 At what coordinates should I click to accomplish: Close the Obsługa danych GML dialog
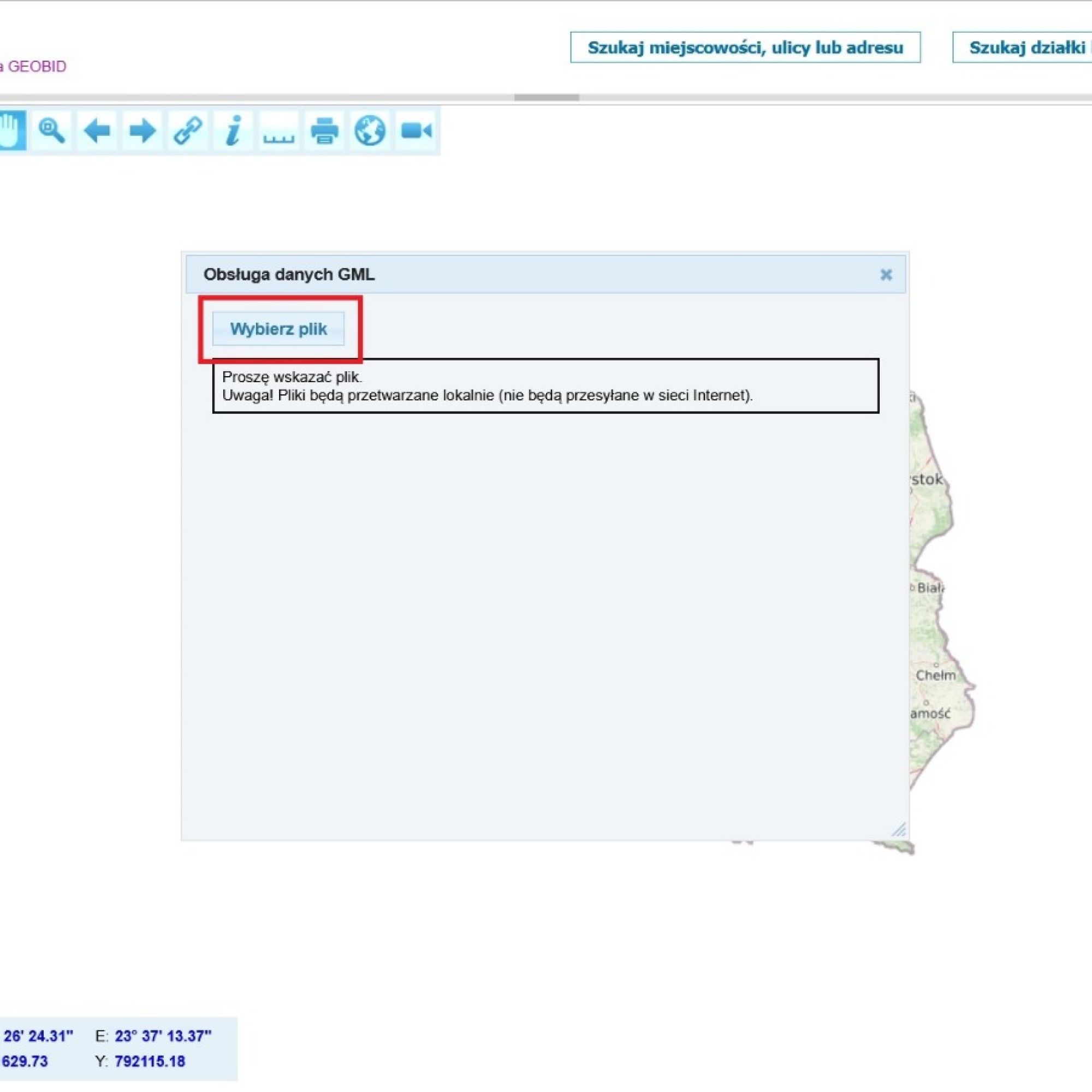[886, 275]
